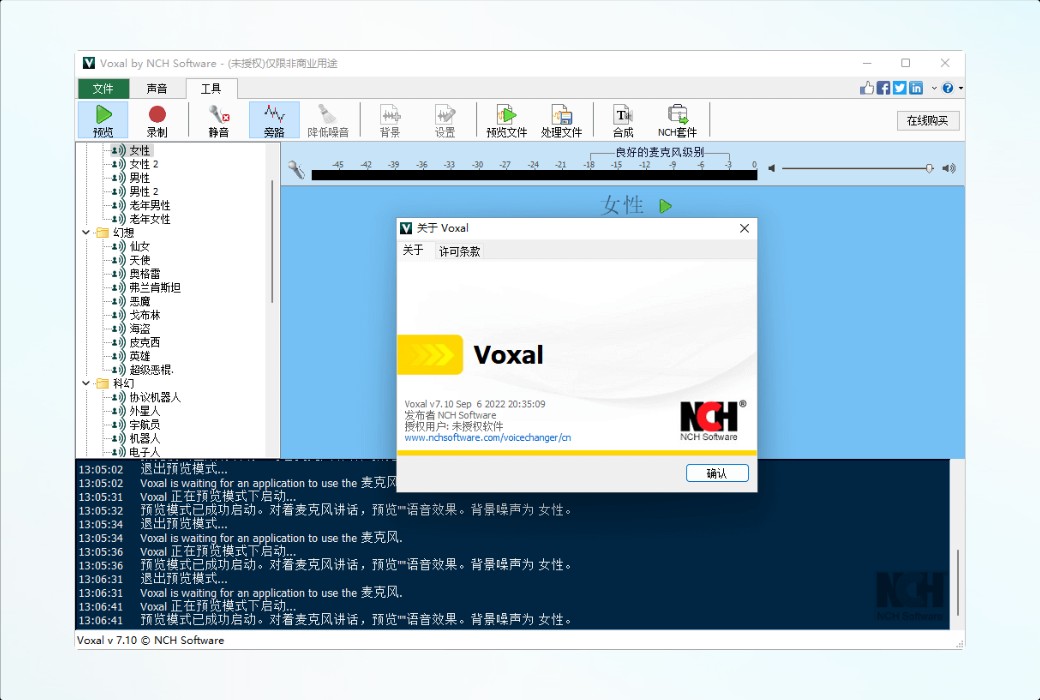The width and height of the screenshot is (1040, 700).
Task: Select the 机器人 voice
Action: [145, 439]
